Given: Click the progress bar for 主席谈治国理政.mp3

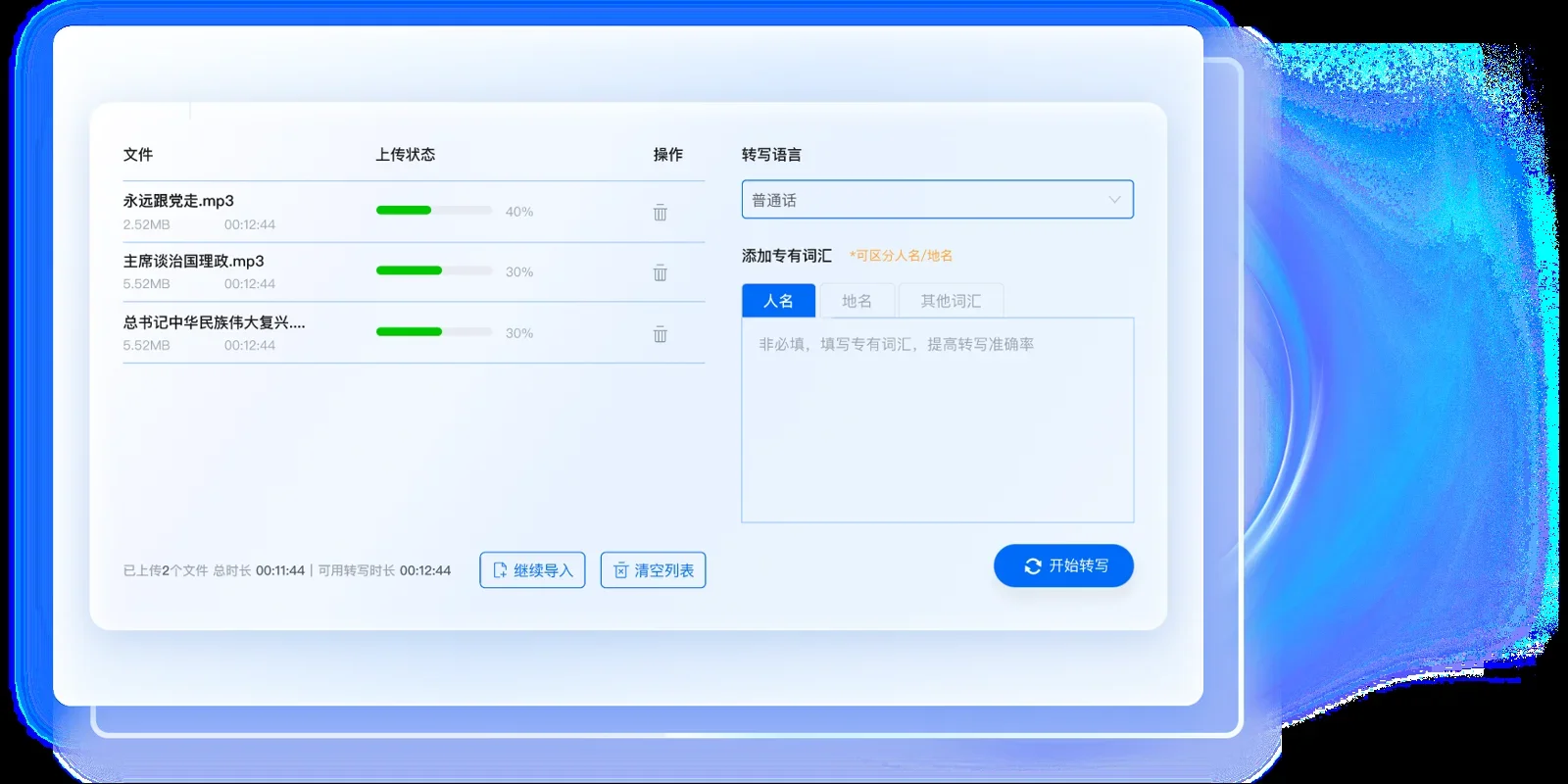Looking at the screenshot, I should point(434,271).
